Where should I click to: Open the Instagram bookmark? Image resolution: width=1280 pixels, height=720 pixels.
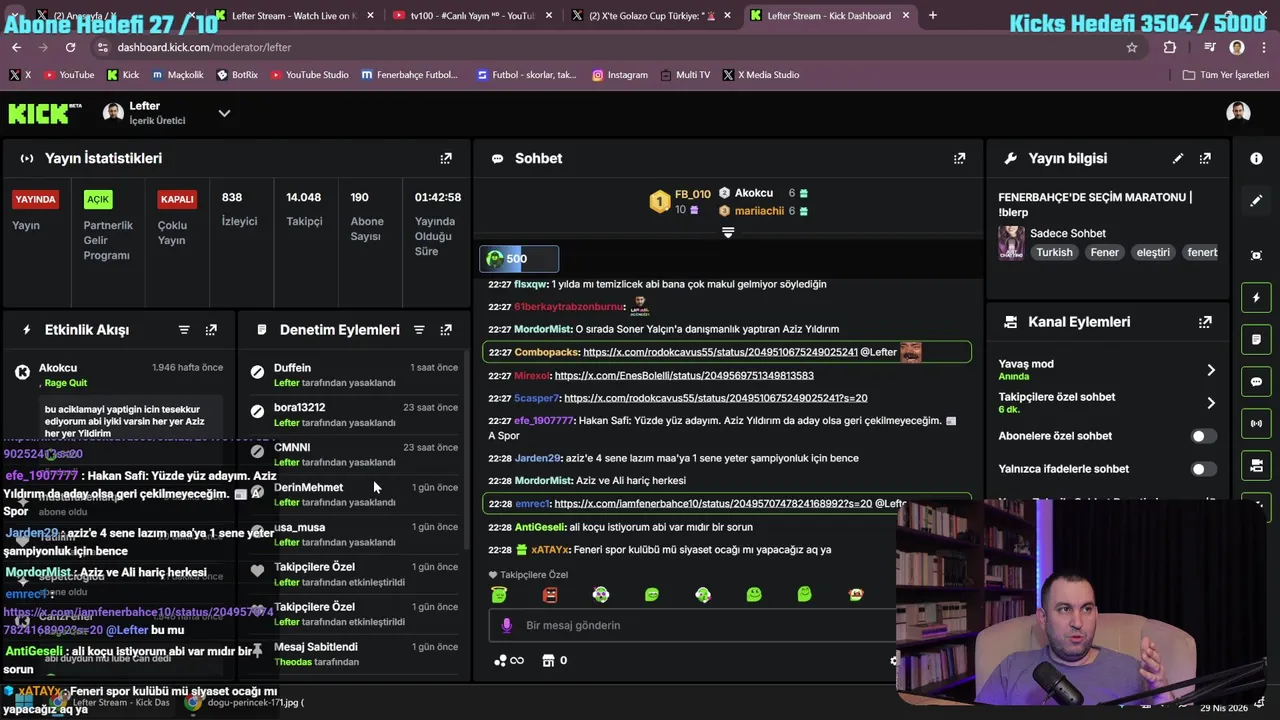coord(619,75)
